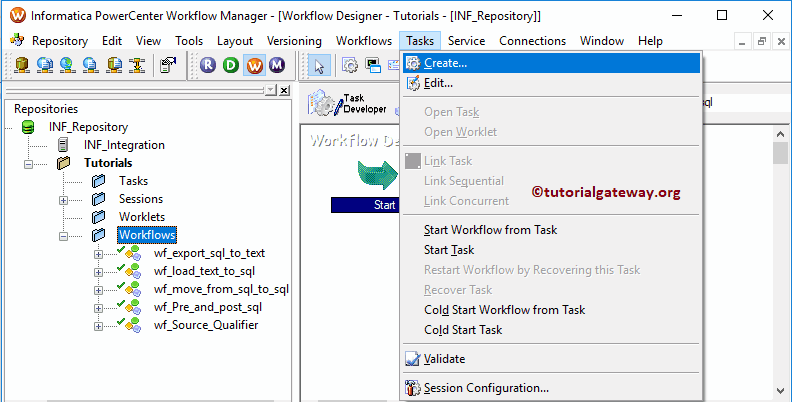The image size is (792, 402).
Task: Click the workflow icon beside wf_export_sql_to_text
Action: [x=133, y=253]
